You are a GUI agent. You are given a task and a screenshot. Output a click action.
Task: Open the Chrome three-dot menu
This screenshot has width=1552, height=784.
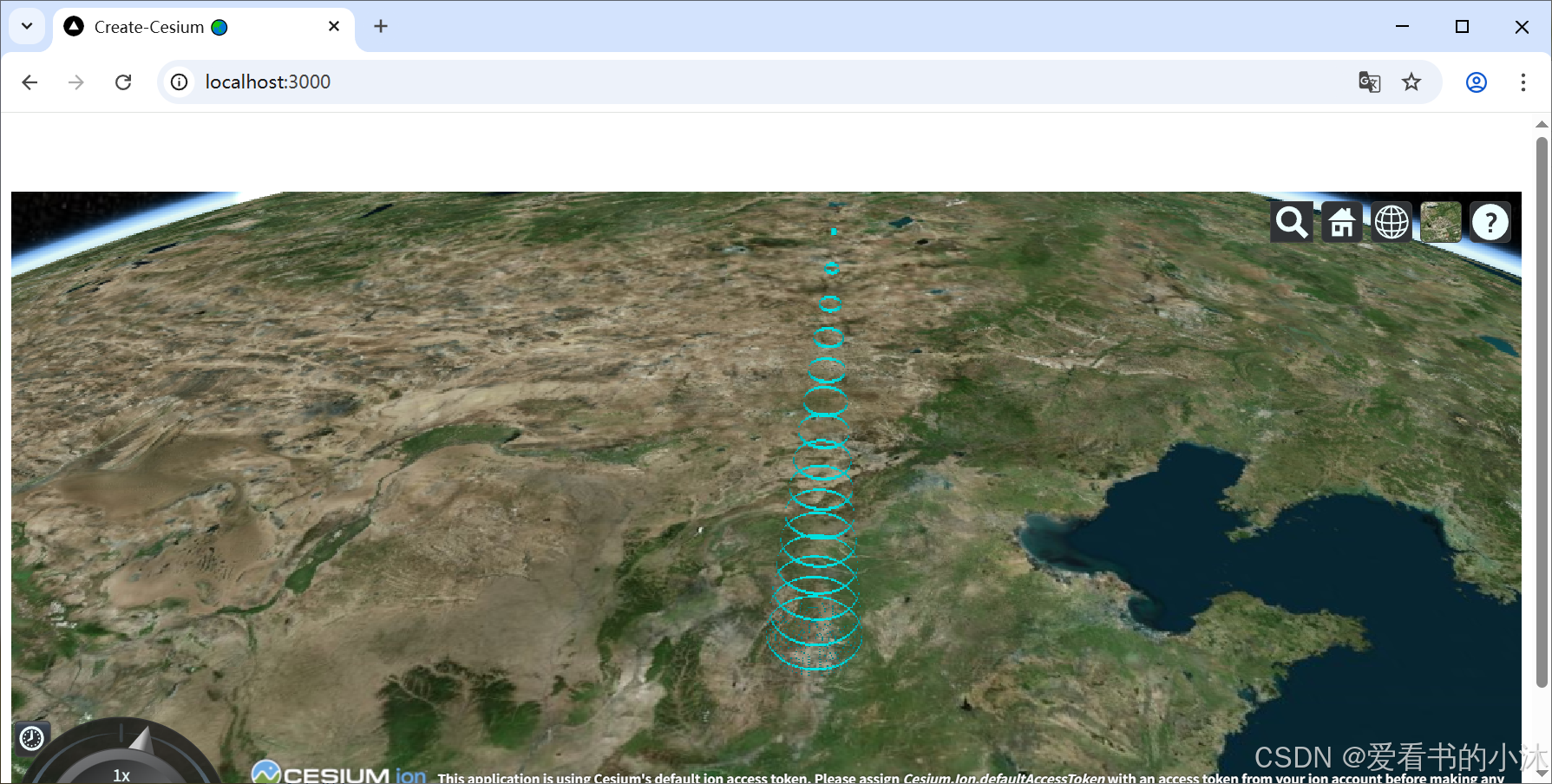1523,82
